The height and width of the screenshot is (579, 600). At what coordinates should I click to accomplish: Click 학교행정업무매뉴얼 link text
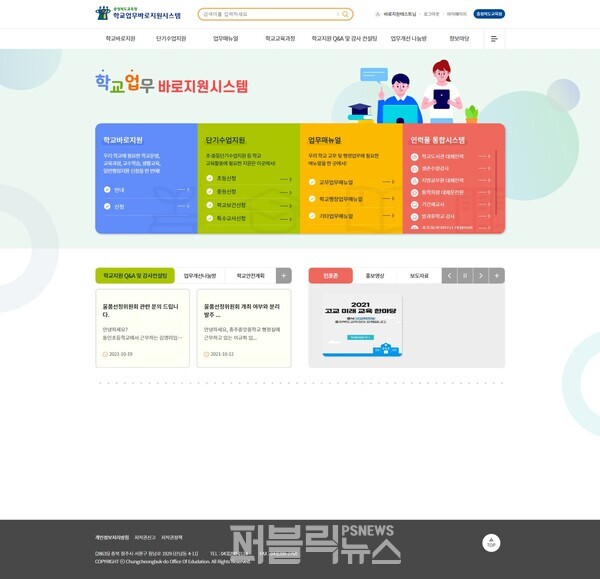(341, 199)
